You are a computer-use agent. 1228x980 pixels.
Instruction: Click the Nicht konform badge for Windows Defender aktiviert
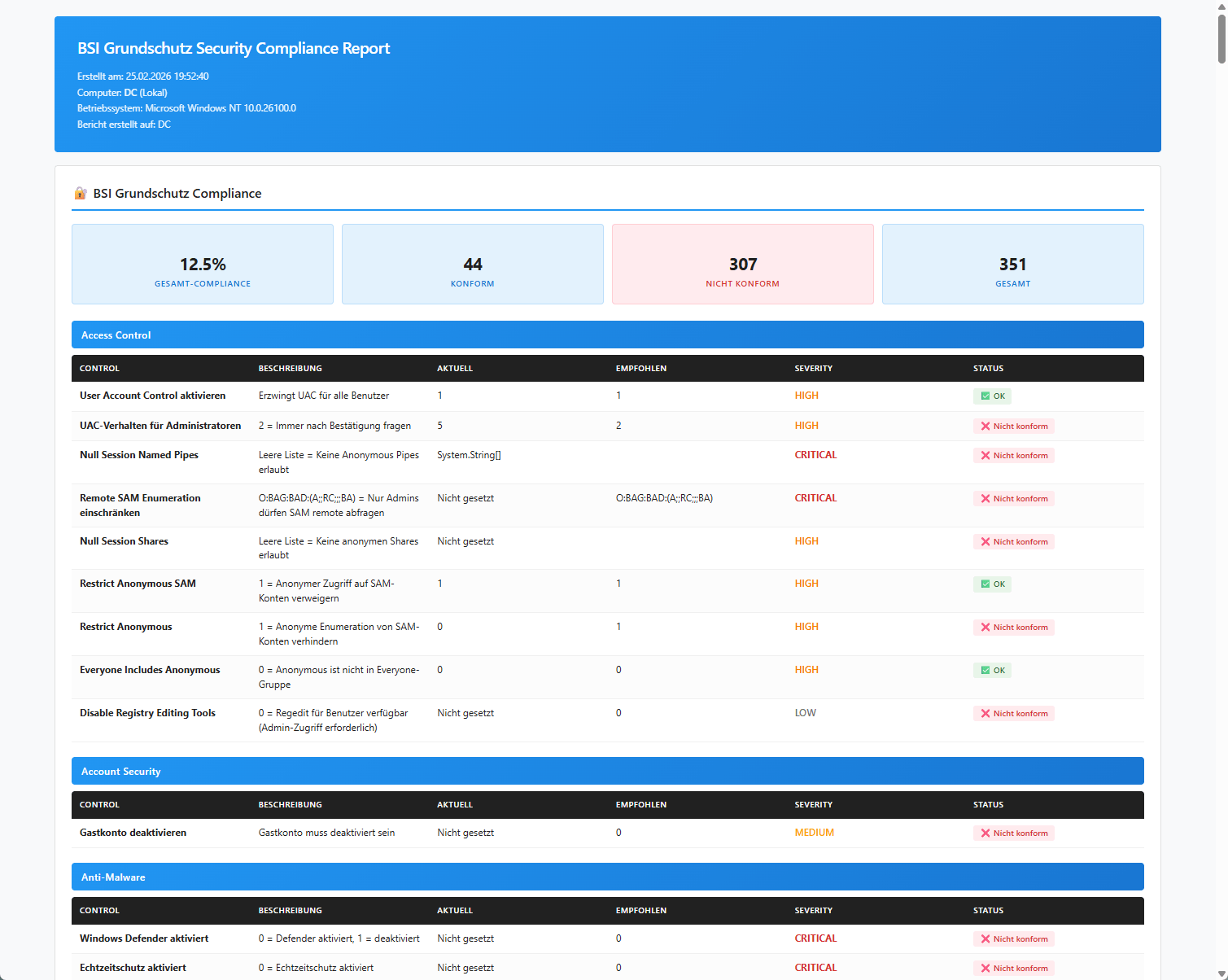pos(1013,939)
